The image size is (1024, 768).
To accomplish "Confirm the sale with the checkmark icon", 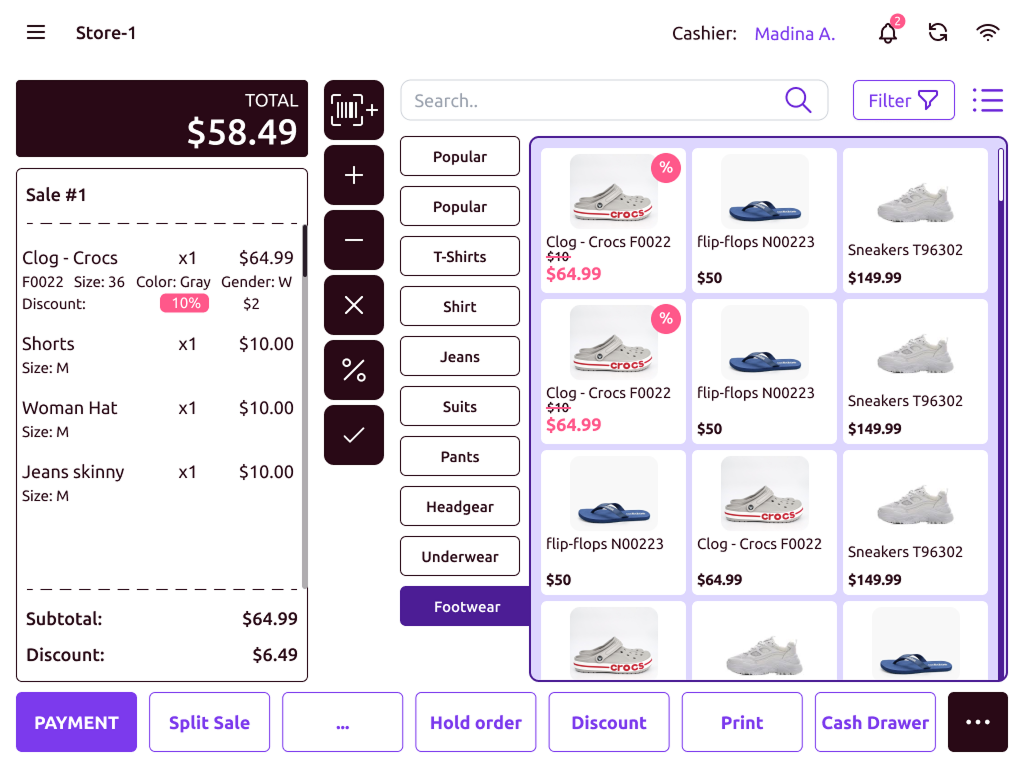I will tap(353, 434).
